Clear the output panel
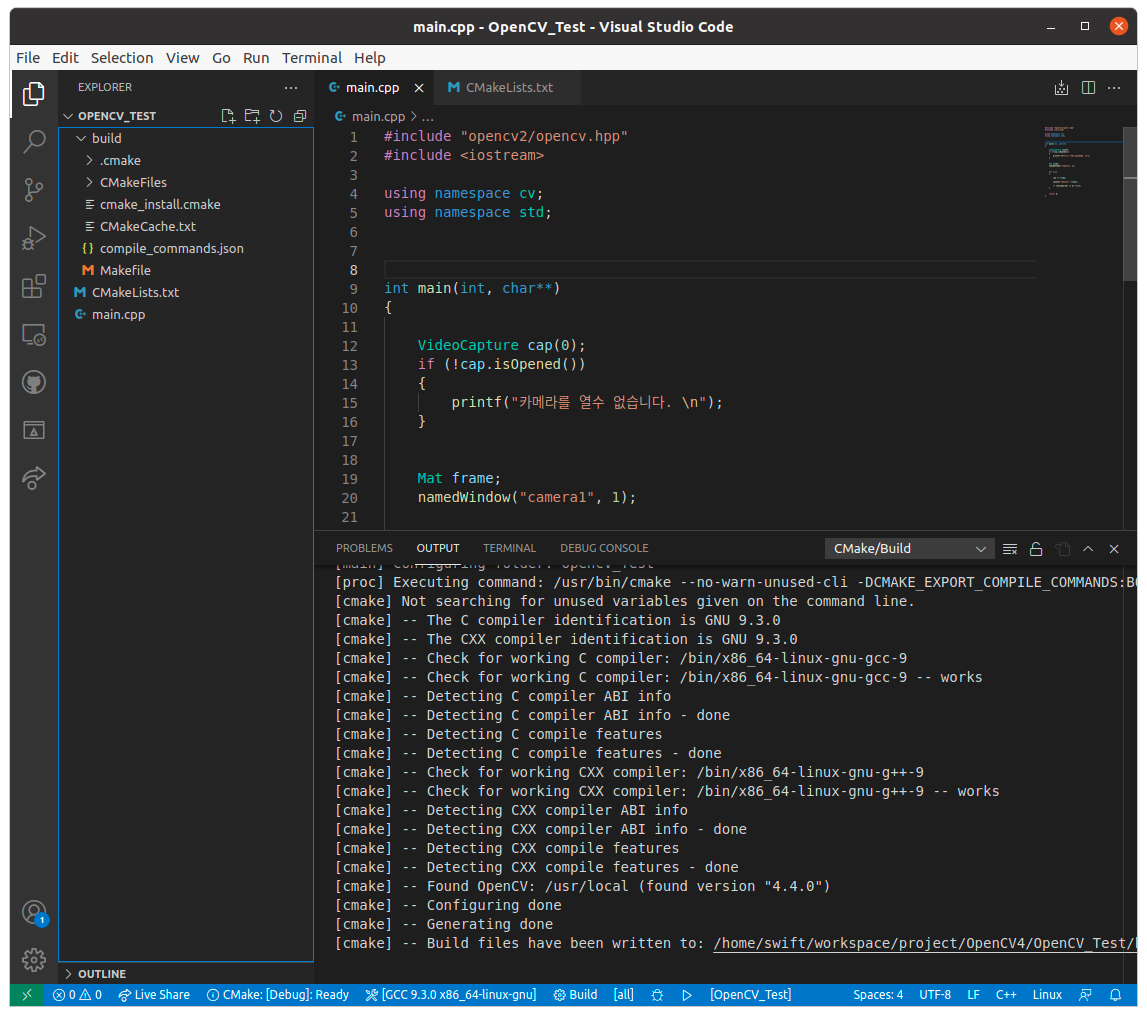 [1009, 549]
